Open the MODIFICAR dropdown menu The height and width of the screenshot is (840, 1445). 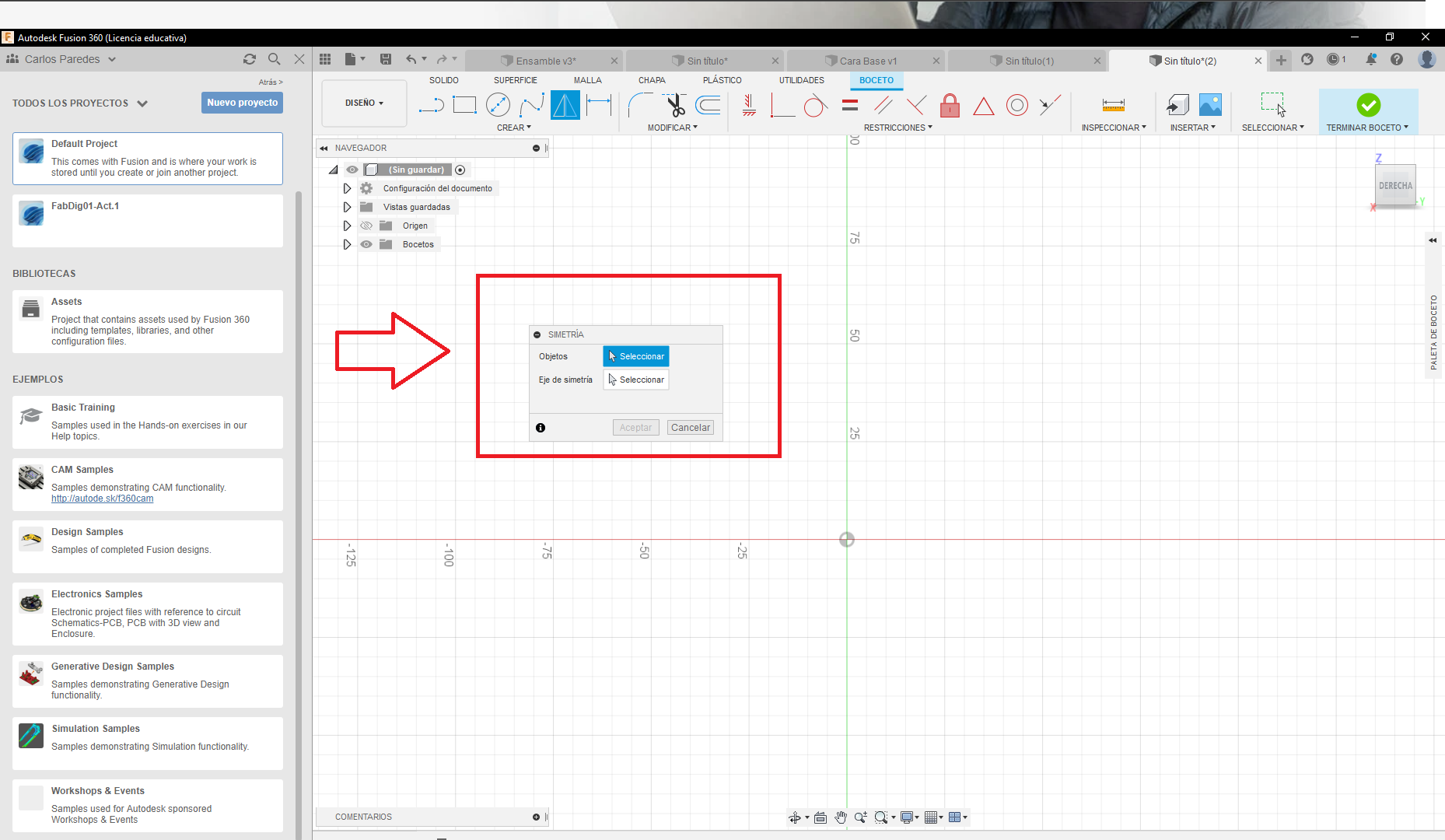tap(673, 128)
